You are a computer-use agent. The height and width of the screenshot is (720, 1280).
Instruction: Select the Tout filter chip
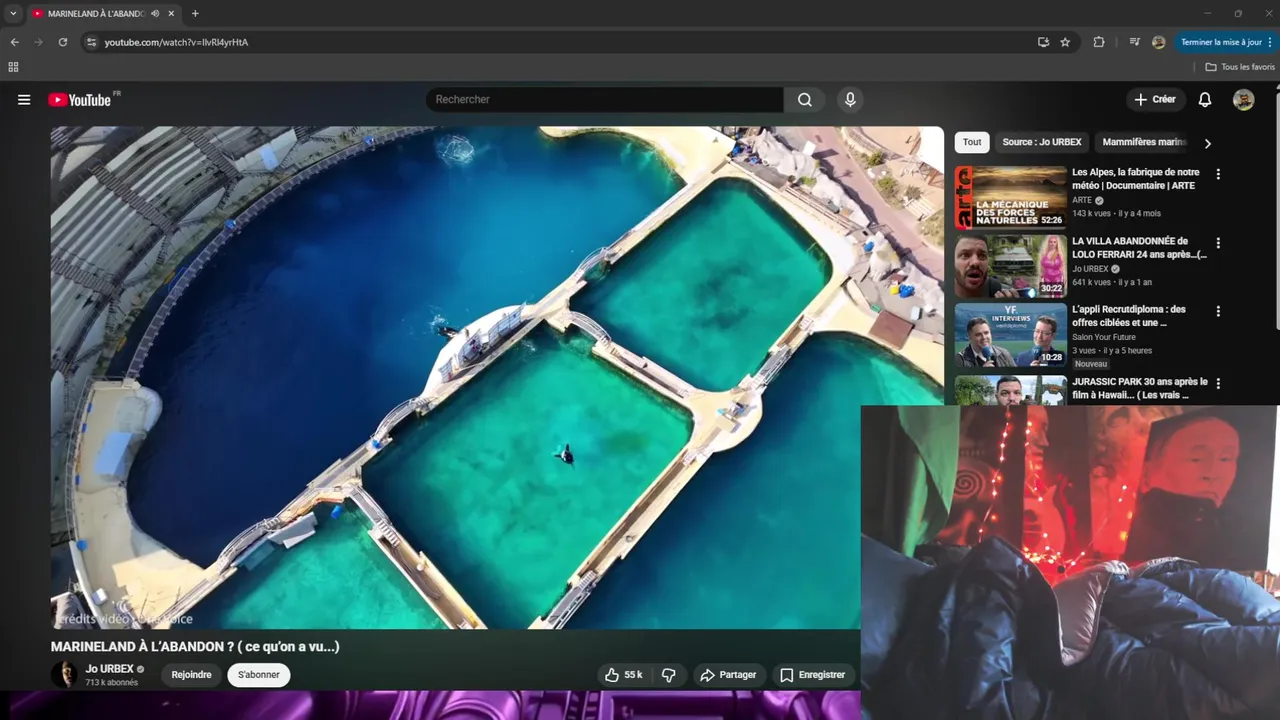[x=972, y=143]
